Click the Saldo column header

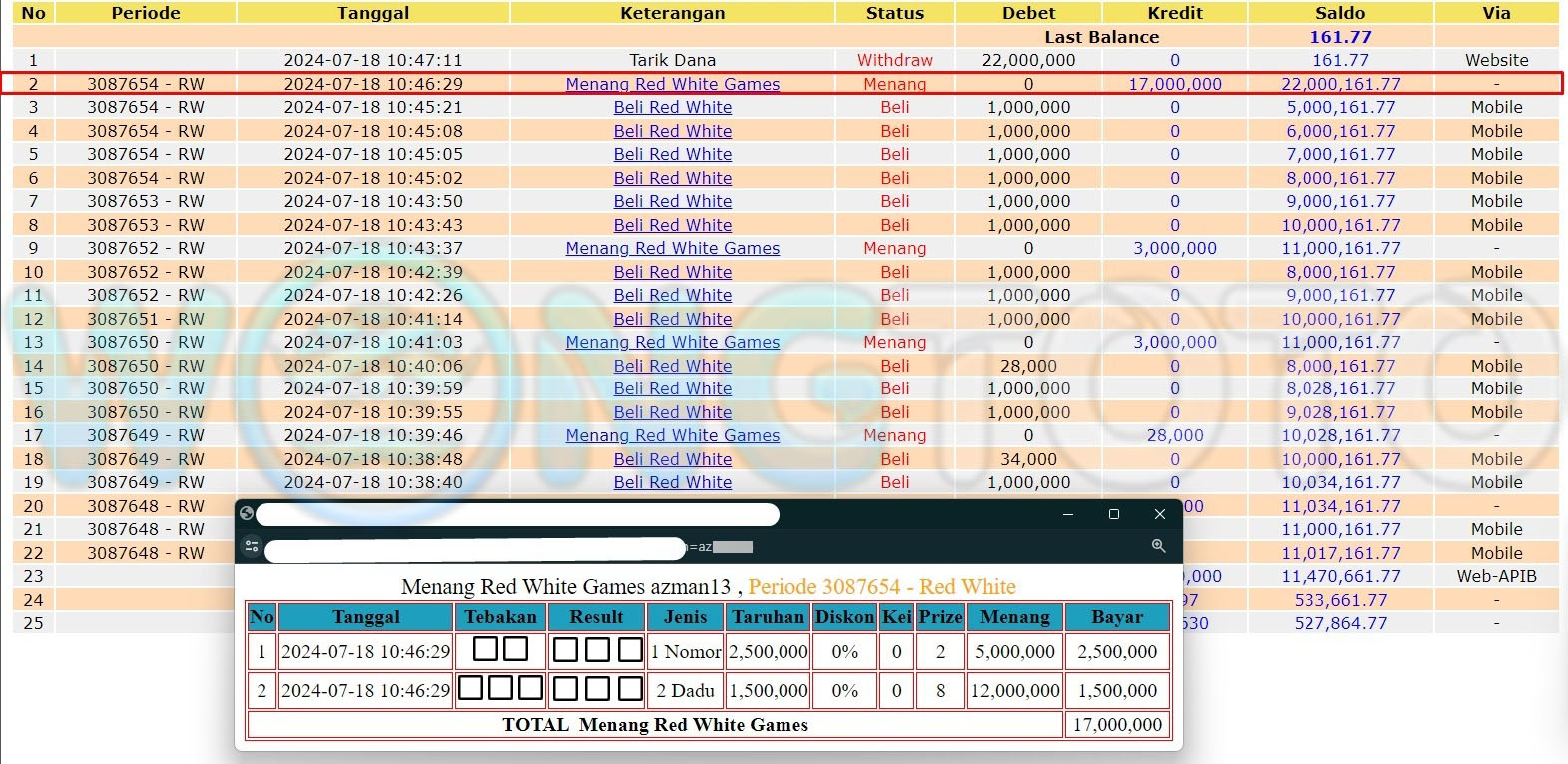[1339, 13]
